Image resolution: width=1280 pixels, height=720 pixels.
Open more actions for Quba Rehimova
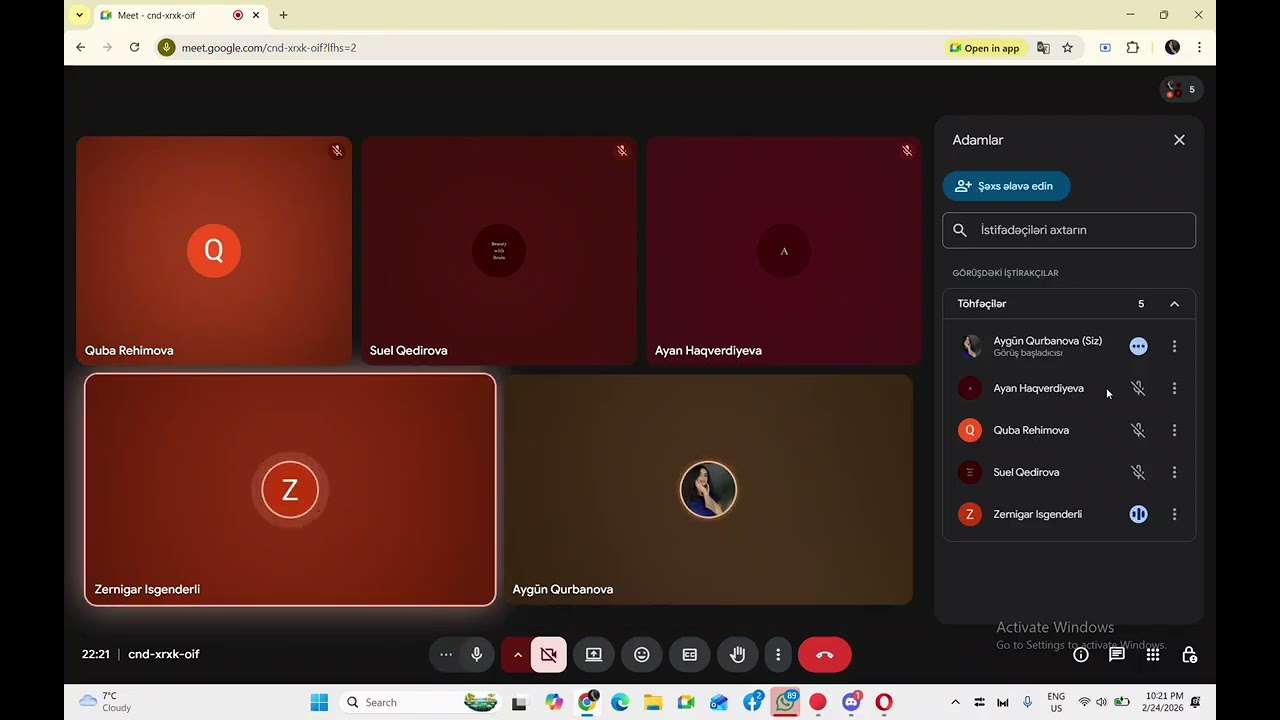[x=1174, y=430]
